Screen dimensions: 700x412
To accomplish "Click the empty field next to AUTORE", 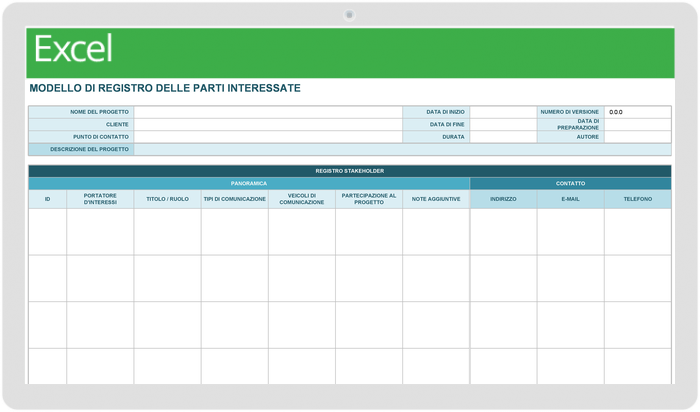I will tap(638, 137).
